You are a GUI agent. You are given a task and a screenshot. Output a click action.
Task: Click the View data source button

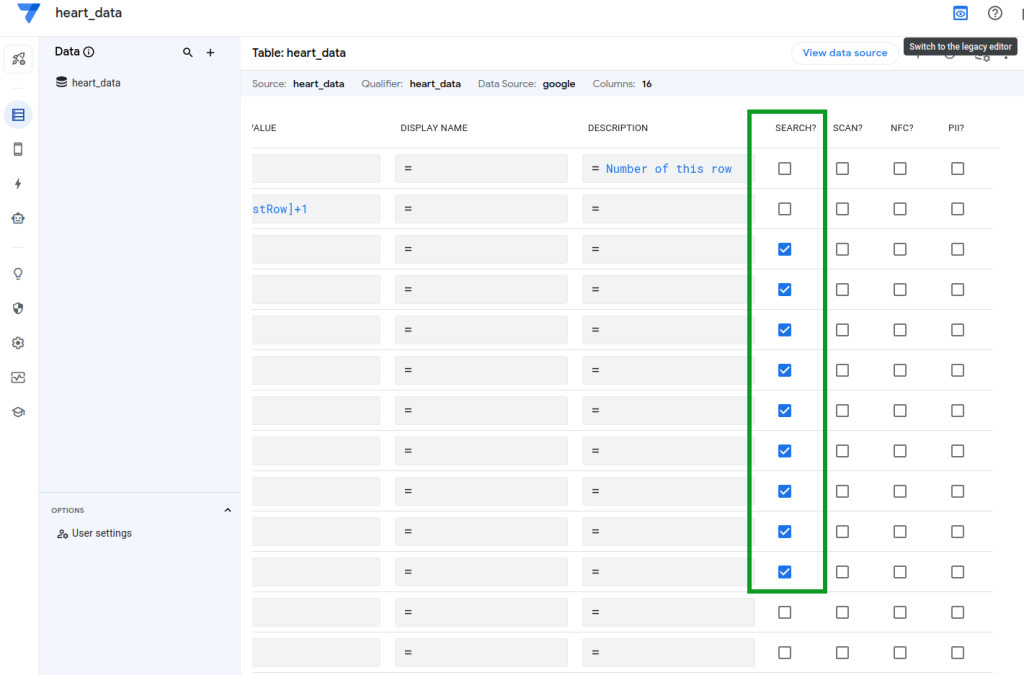(x=844, y=53)
